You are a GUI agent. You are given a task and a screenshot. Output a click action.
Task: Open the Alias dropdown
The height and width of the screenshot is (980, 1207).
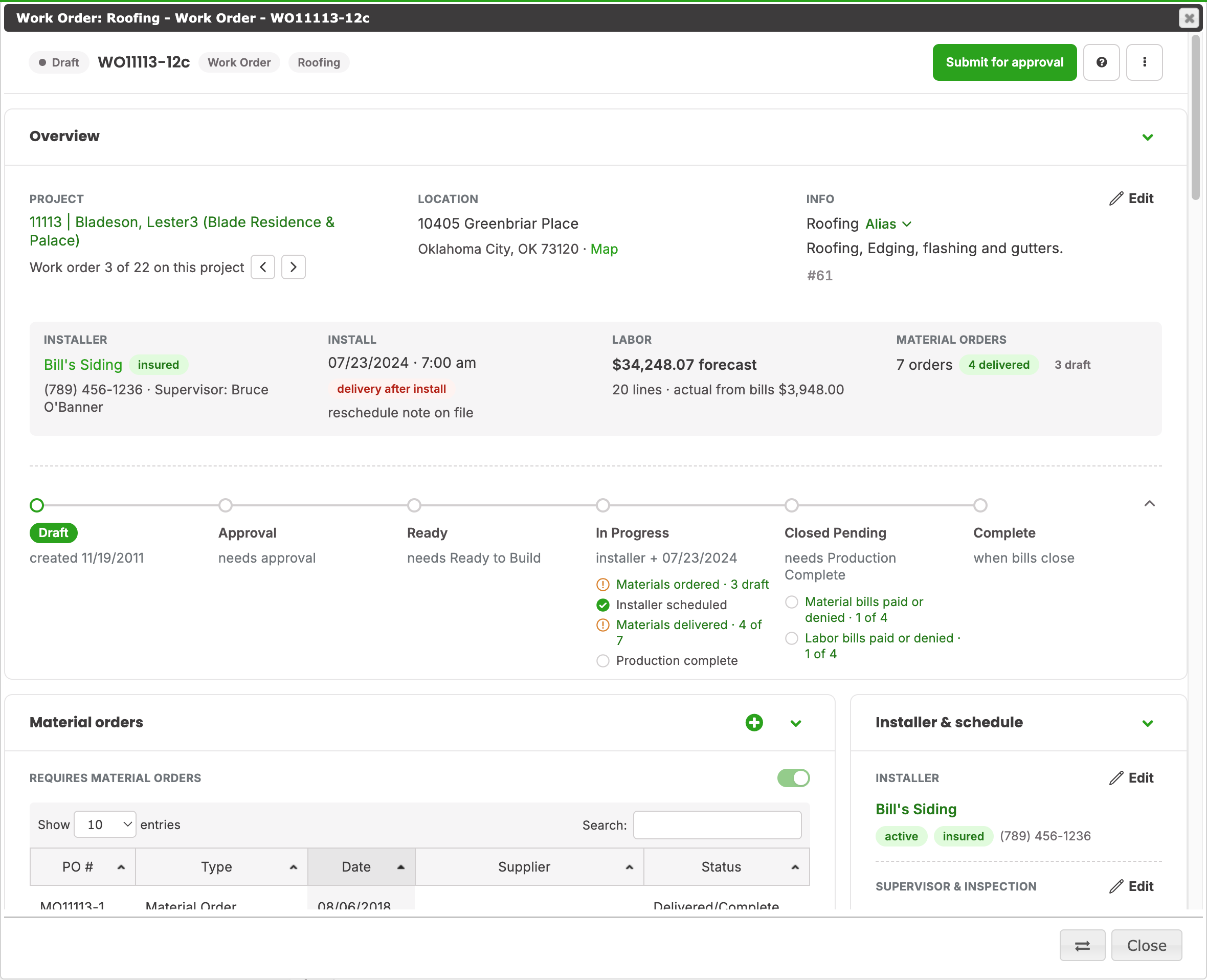click(888, 224)
